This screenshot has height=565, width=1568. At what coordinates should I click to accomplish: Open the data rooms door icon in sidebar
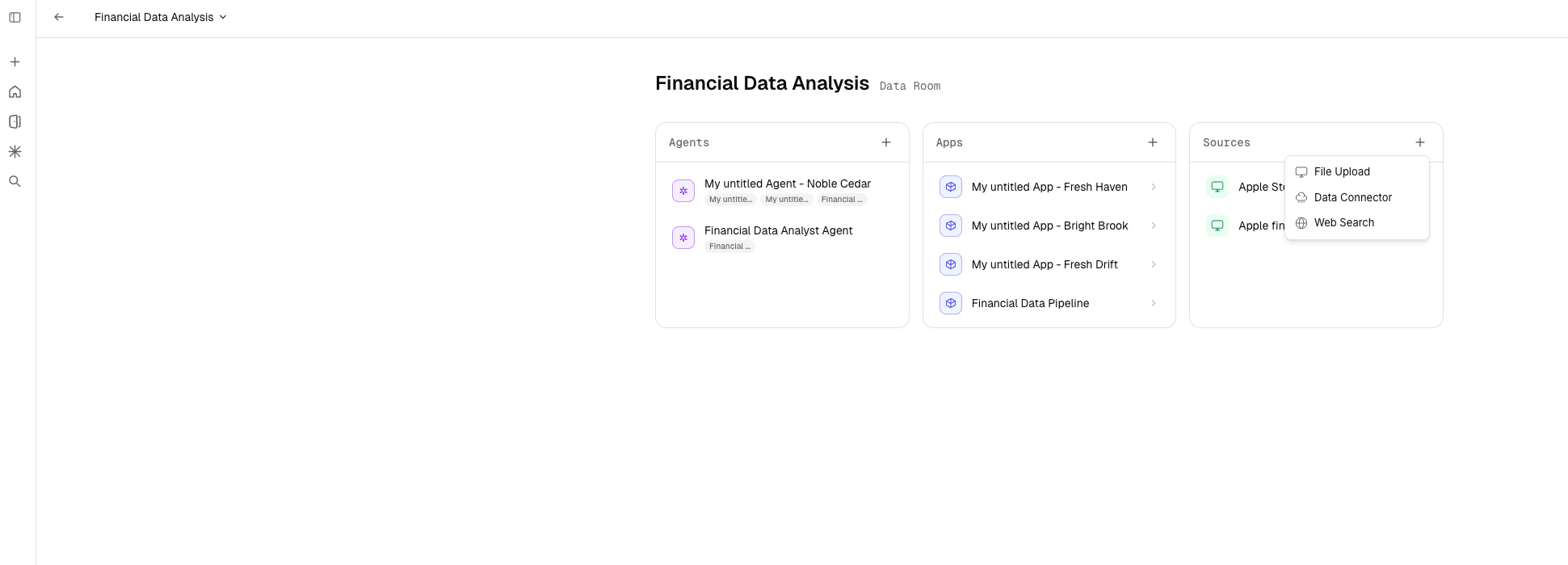pyautogui.click(x=15, y=121)
